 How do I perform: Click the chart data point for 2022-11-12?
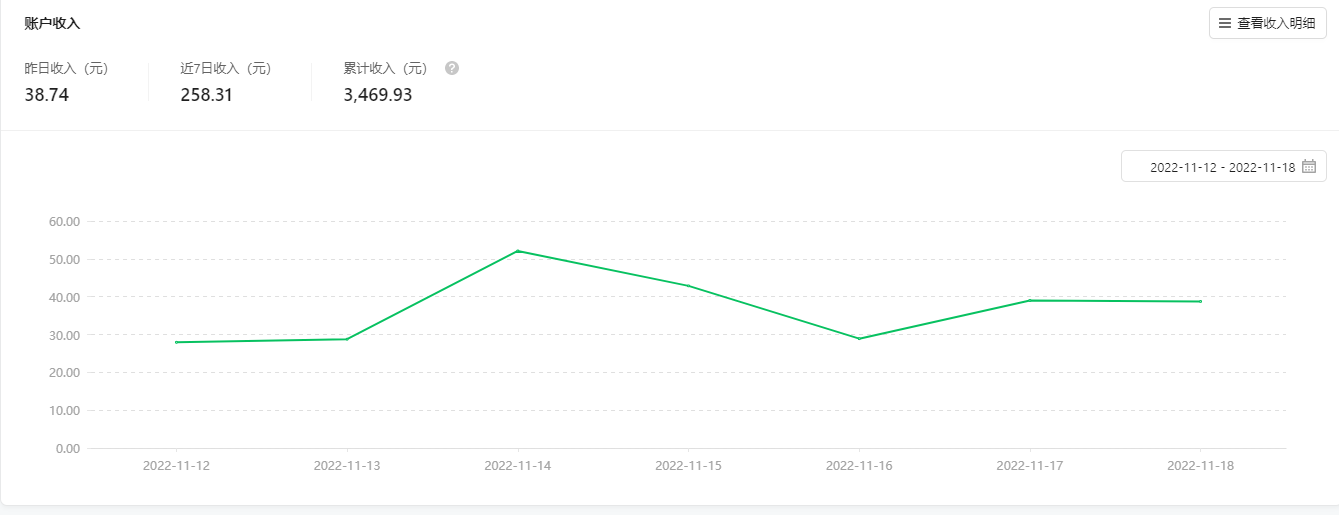(x=176, y=342)
